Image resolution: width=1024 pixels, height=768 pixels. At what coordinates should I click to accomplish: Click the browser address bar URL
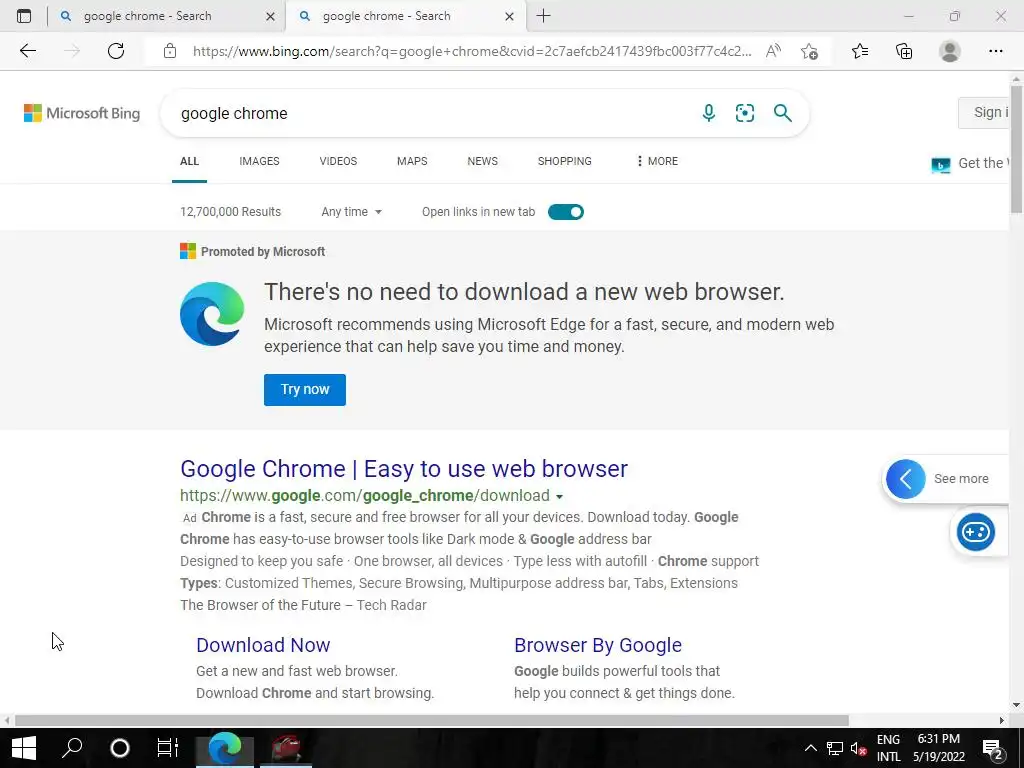pos(472,51)
